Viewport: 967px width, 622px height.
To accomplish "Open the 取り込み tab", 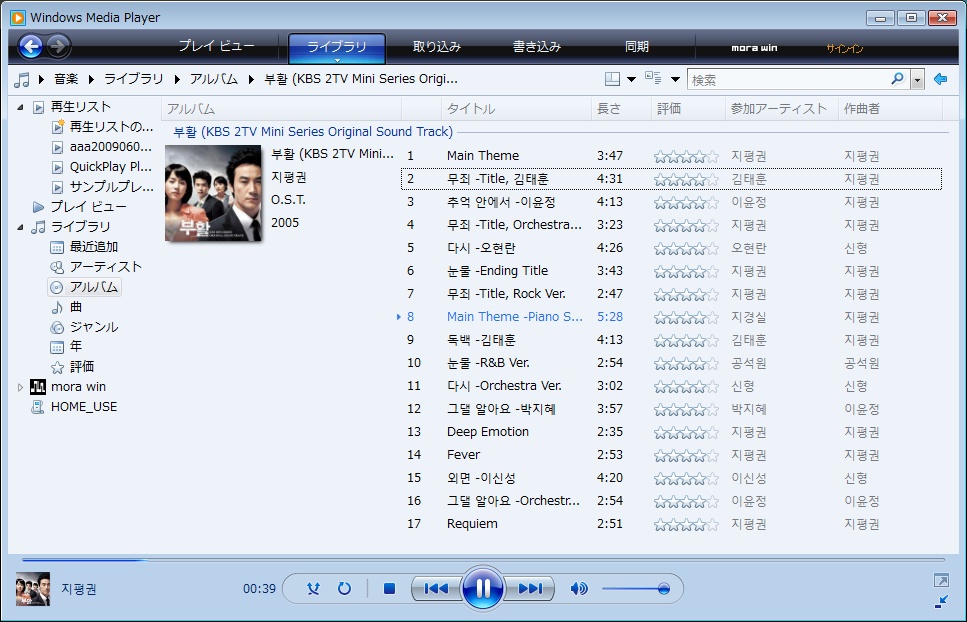I will (x=437, y=47).
